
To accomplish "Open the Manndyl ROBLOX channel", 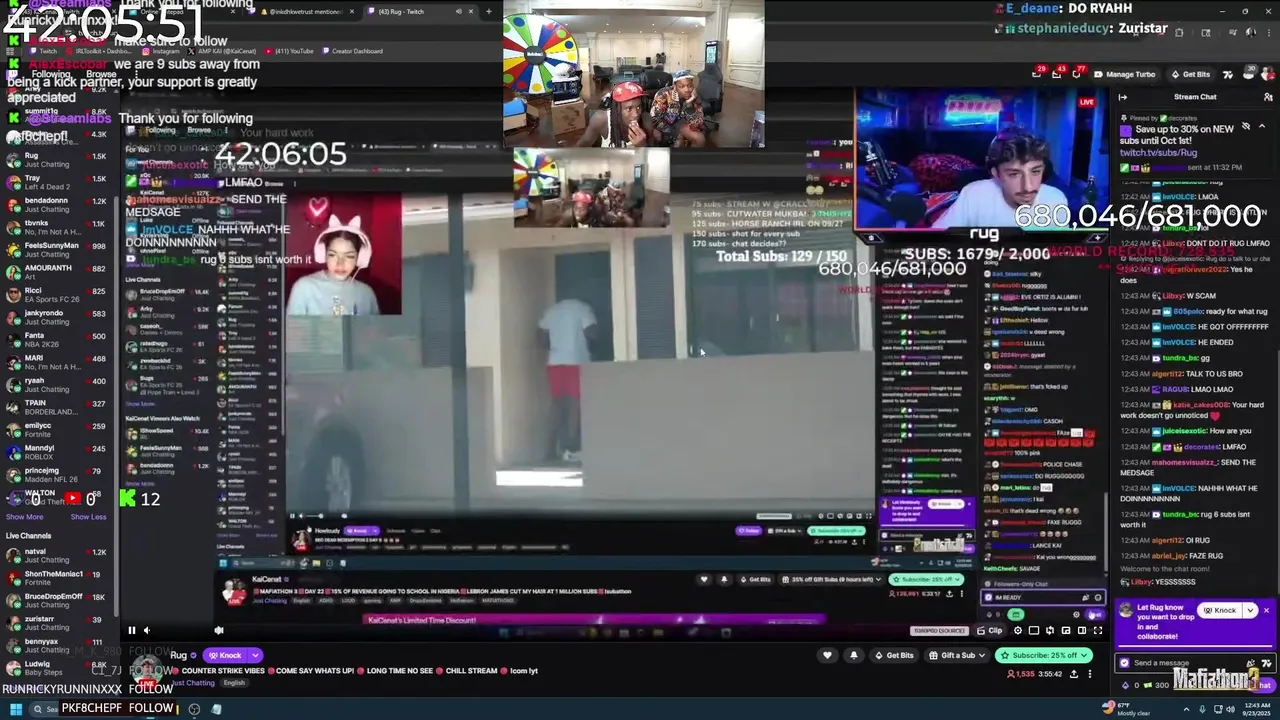I will (57, 452).
